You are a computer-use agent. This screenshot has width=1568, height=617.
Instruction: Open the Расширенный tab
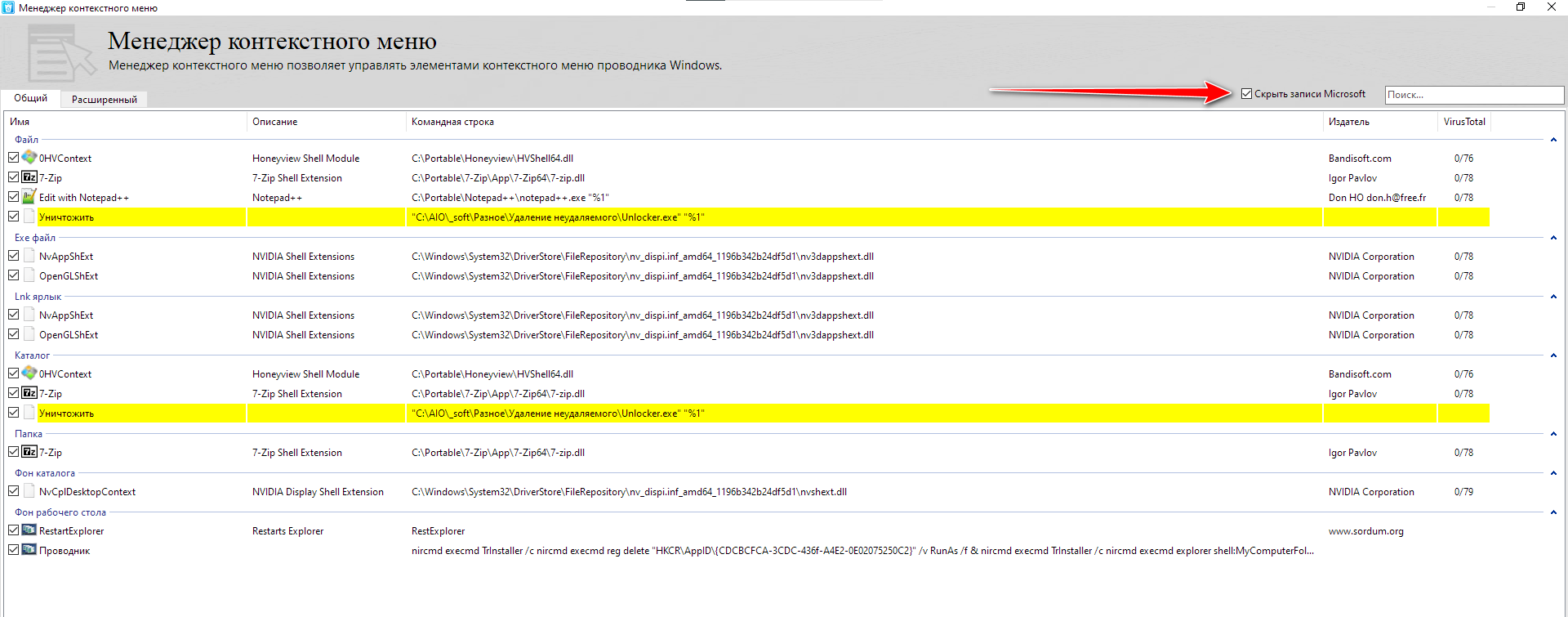(105, 100)
